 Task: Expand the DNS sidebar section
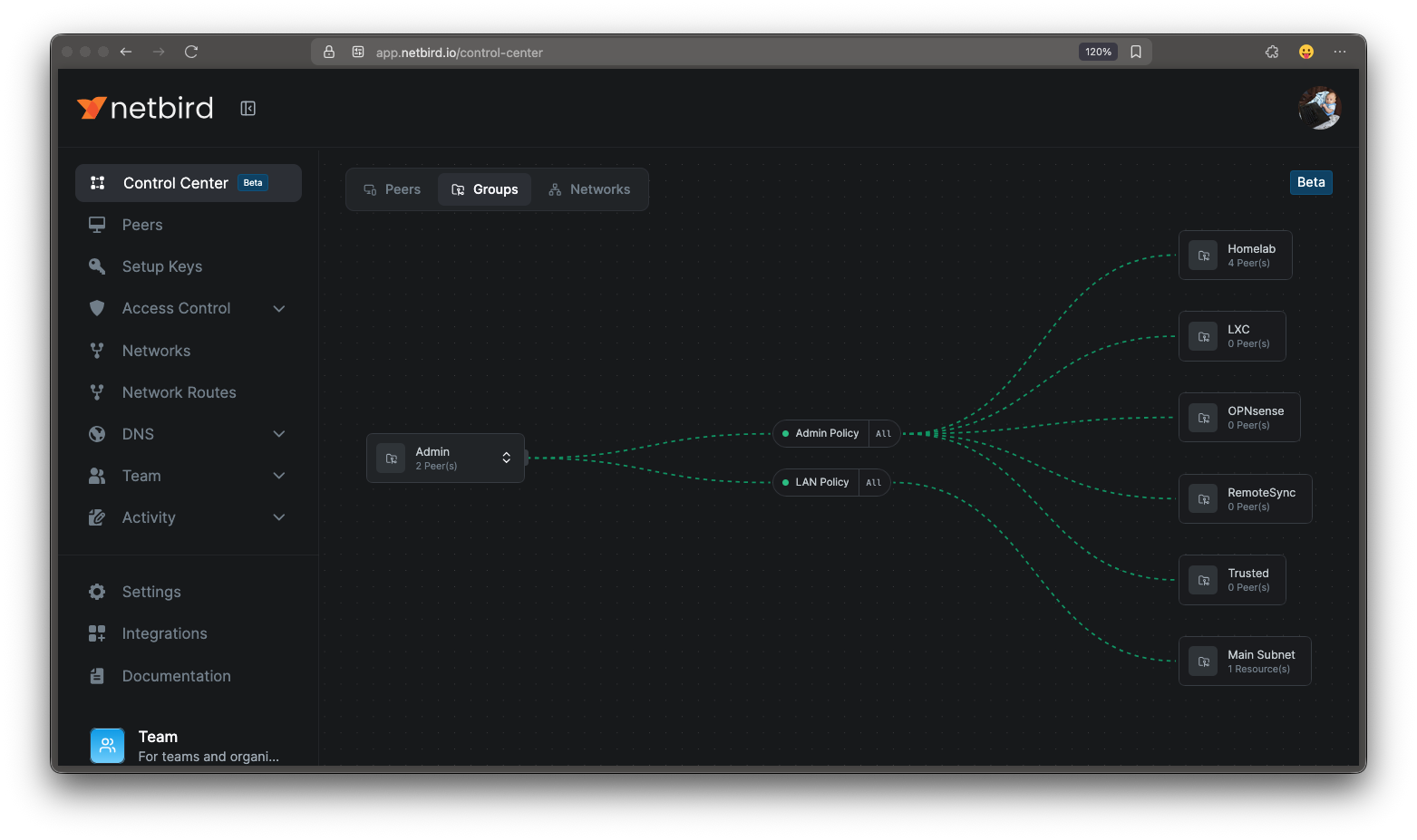(279, 434)
